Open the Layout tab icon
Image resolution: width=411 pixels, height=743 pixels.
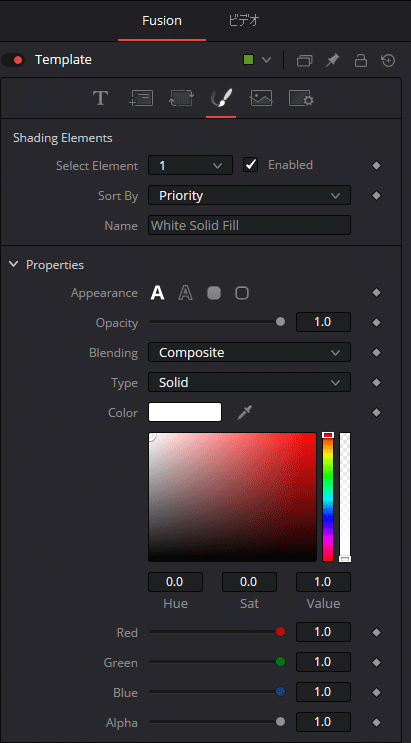click(x=141, y=99)
